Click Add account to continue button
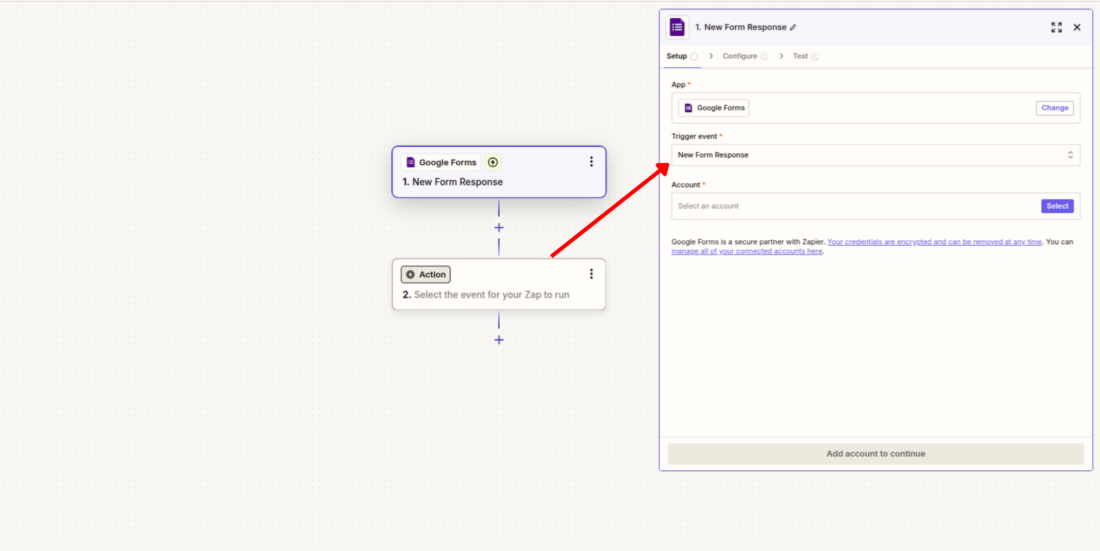The width and height of the screenshot is (1100, 551). 876,453
